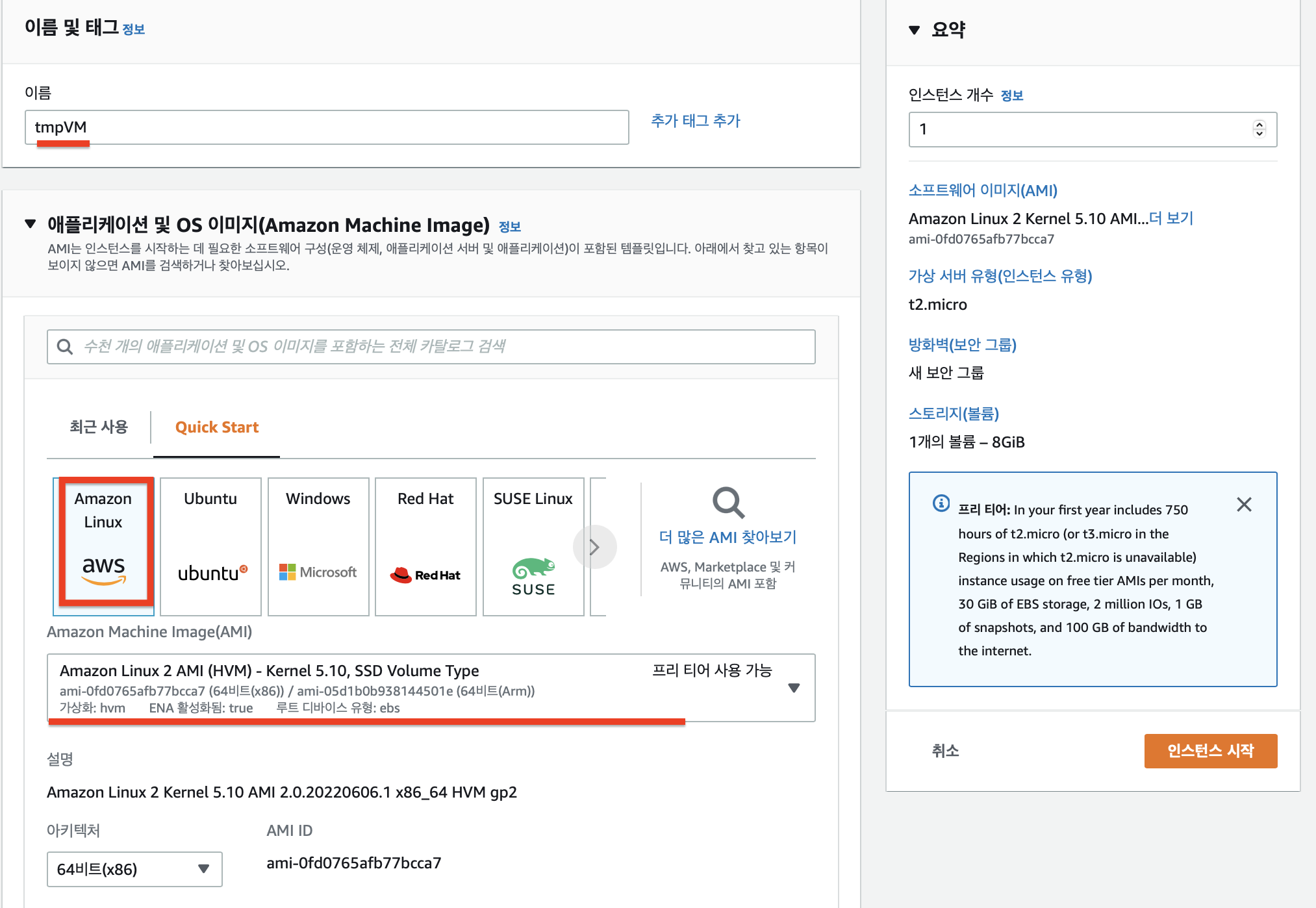This screenshot has height=908, width=1316.
Task: Click the info icon in free tier notice
Action: pos(941,503)
